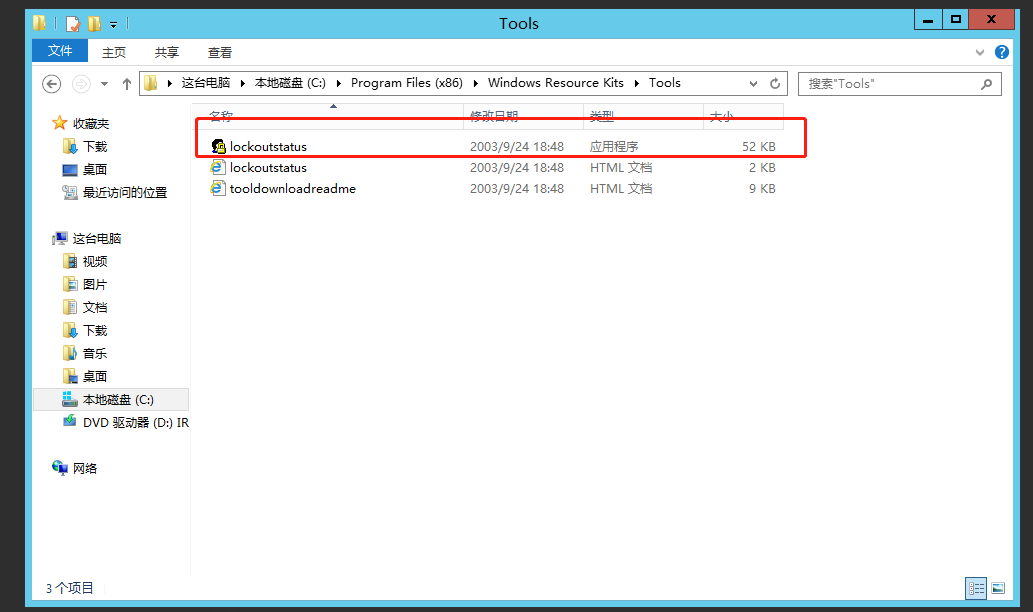
Task: Click the search magnifier icon
Action: point(986,84)
